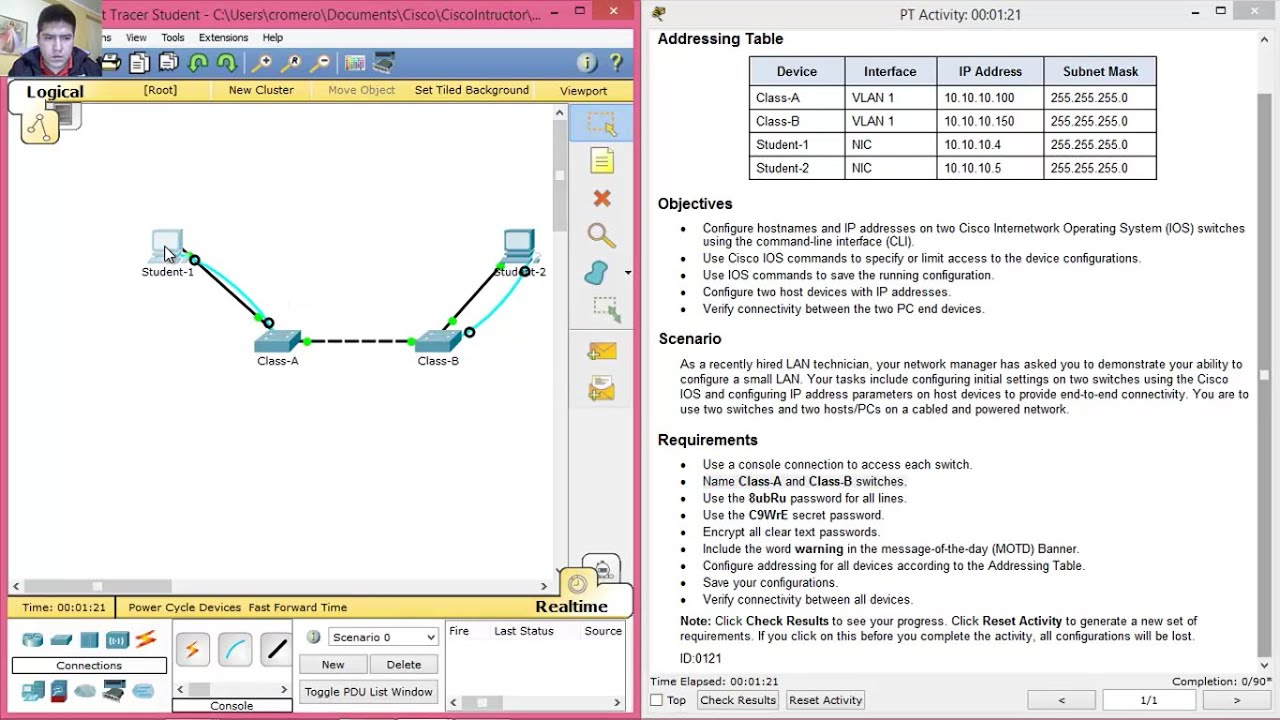Select the Routers device category
The image size is (1280, 720).
click(33, 640)
